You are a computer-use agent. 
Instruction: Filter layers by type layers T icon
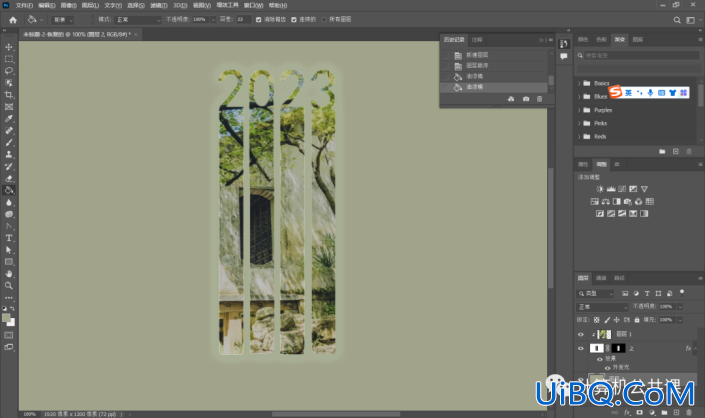pos(647,293)
